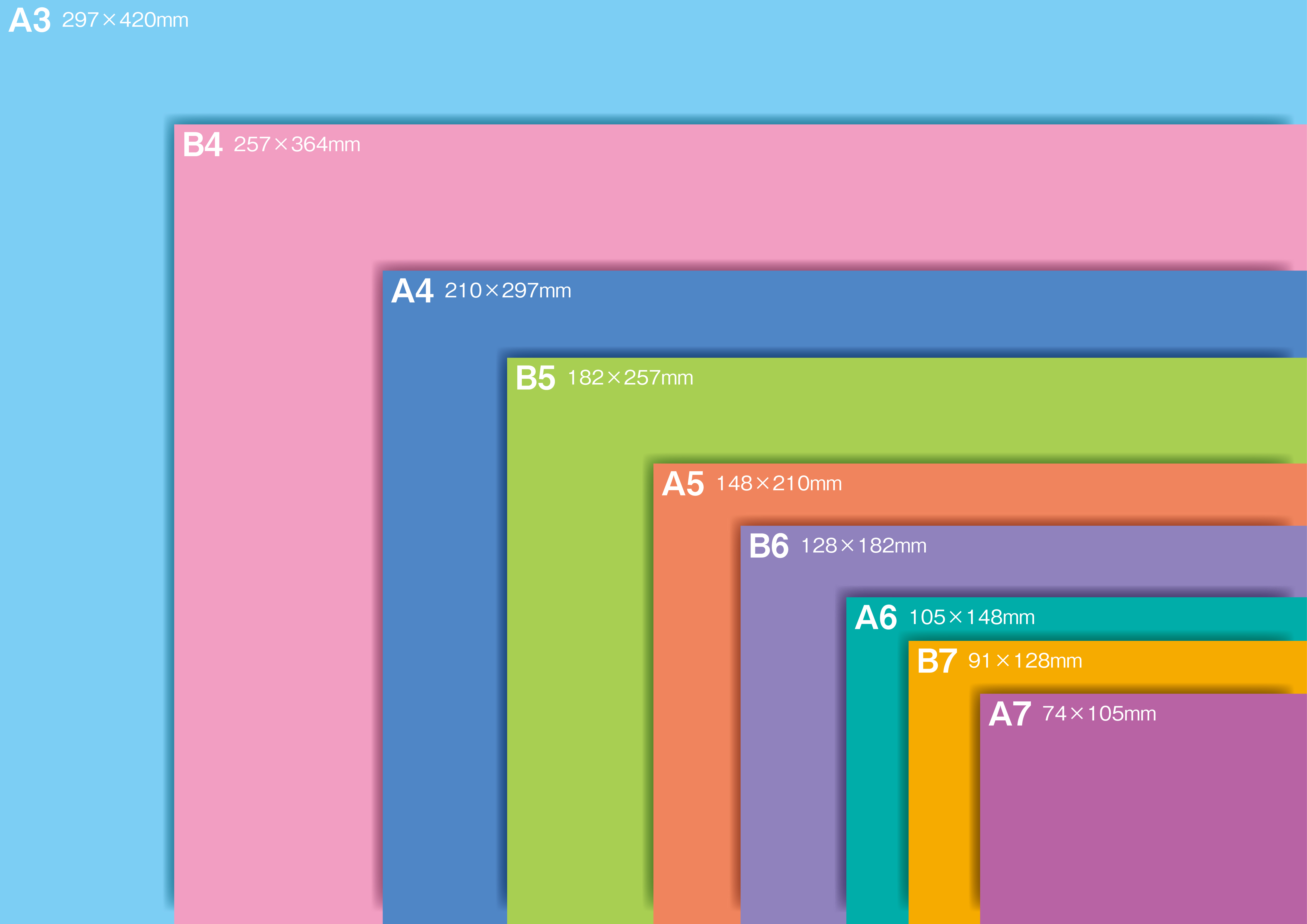This screenshot has height=924, width=1307.
Task: Click the 148×210mm dimension text
Action: 779,484
